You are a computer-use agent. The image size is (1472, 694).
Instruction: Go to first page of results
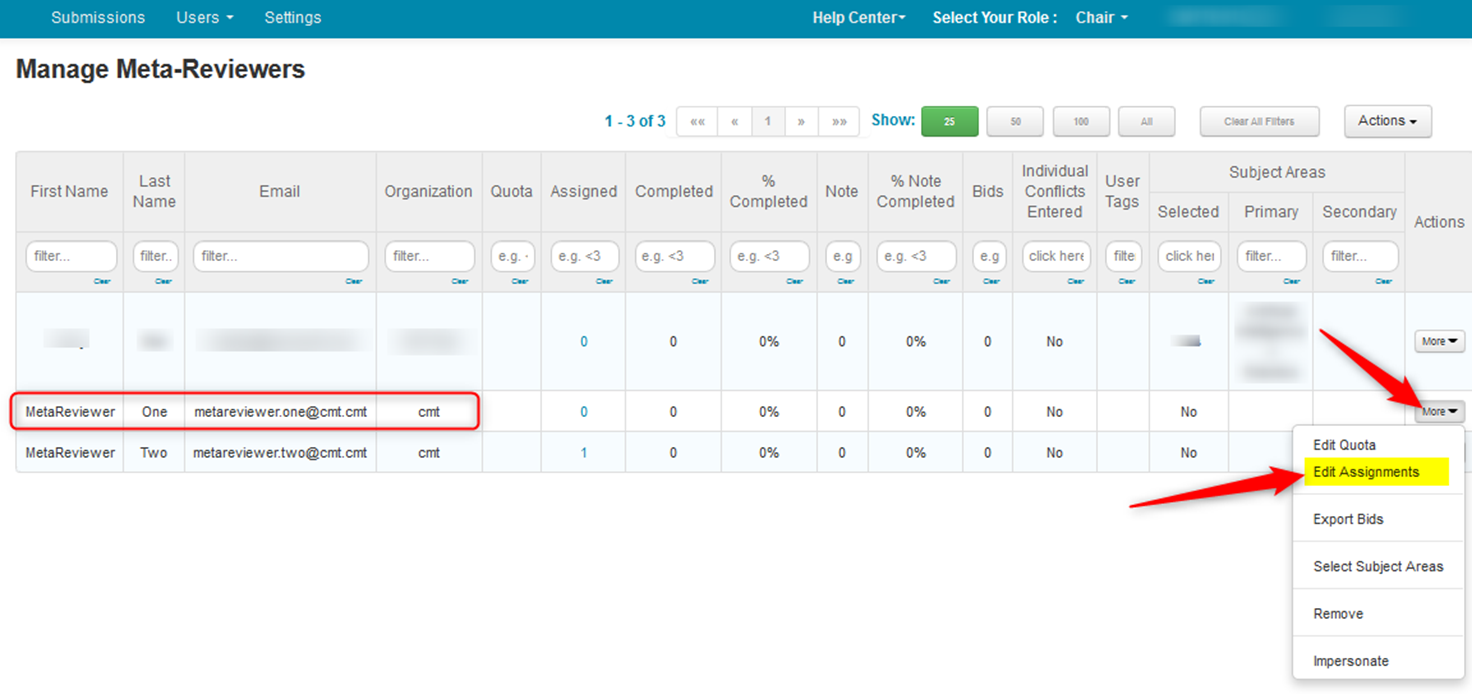697,121
